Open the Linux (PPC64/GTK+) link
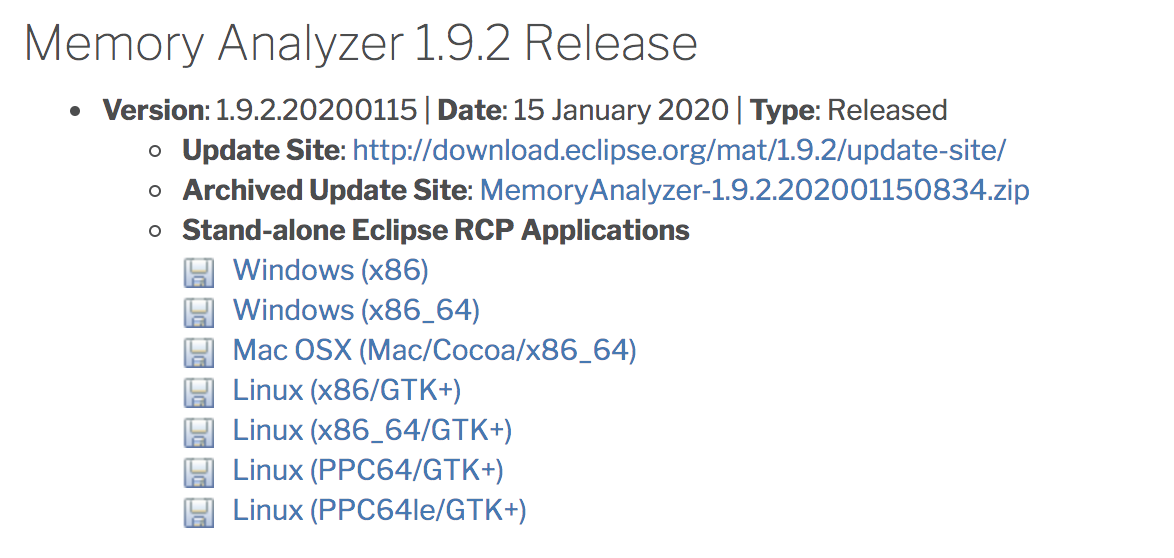Screen dimensions: 1174x558 tap(368, 470)
